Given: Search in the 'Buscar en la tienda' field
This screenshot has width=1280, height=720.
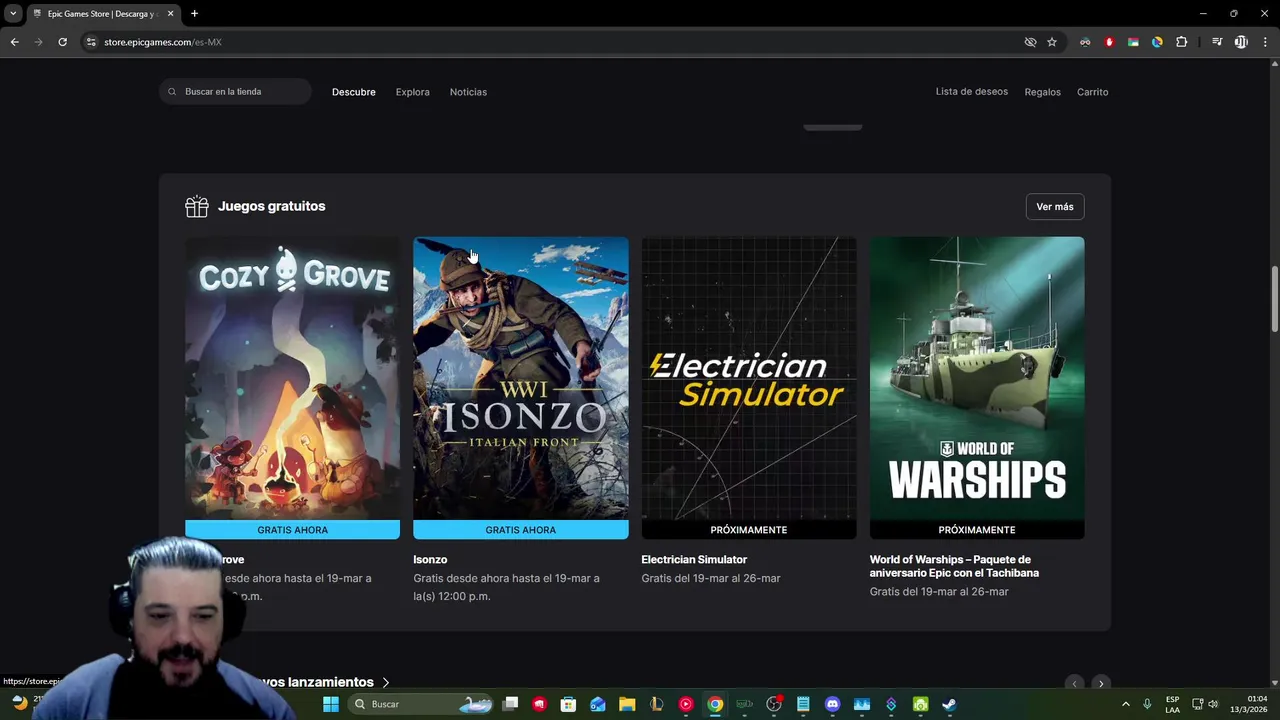Looking at the screenshot, I should click(x=235, y=91).
